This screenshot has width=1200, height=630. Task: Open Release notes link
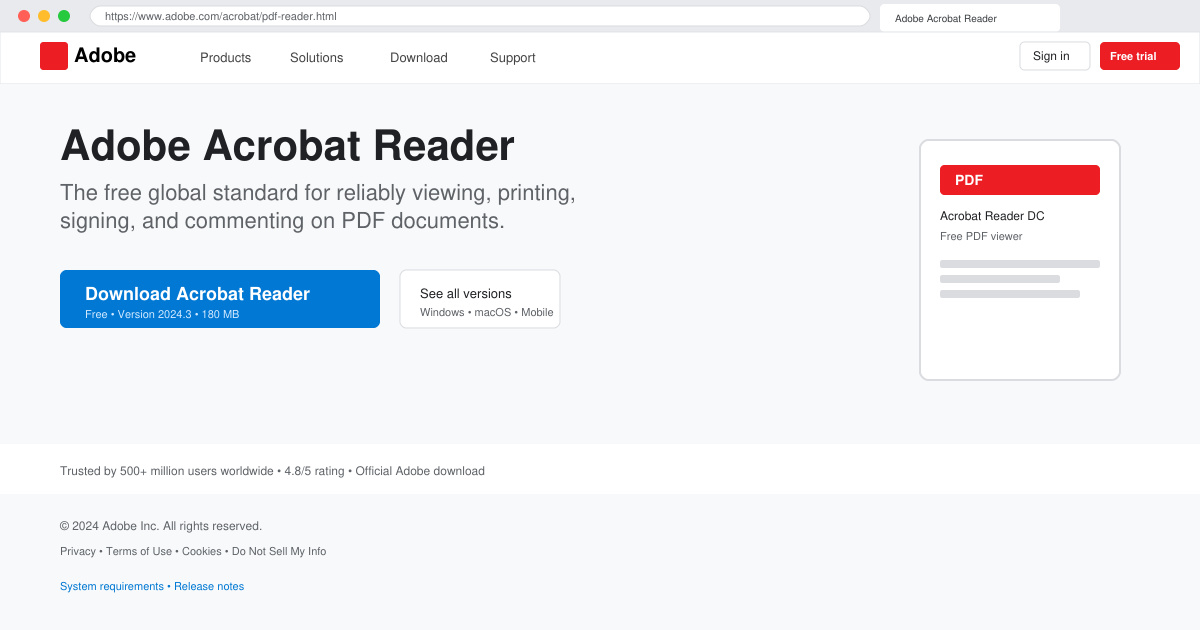209,586
